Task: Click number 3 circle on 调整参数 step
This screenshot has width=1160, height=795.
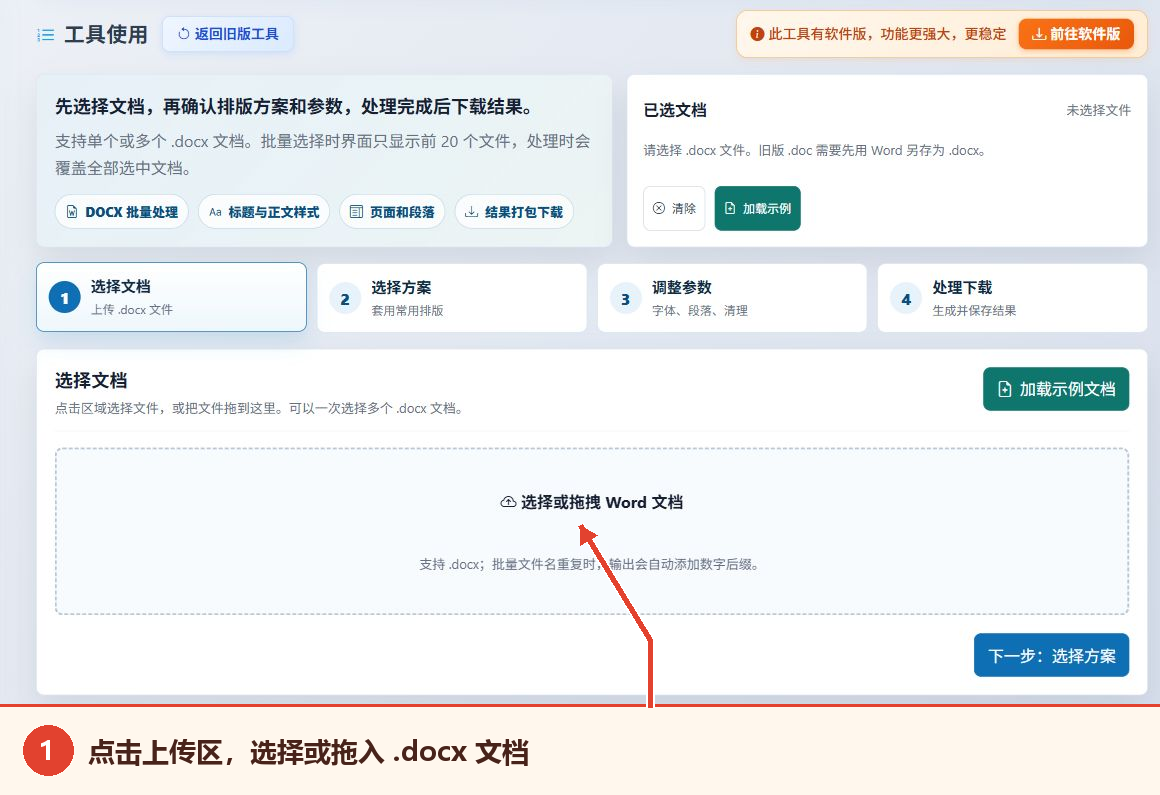Action: pos(625,299)
